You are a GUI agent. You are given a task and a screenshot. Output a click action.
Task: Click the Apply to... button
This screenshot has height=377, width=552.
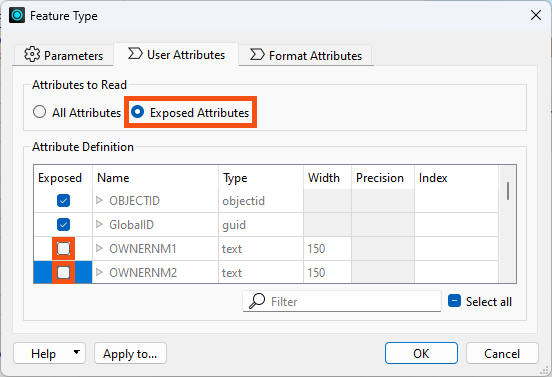(x=130, y=353)
